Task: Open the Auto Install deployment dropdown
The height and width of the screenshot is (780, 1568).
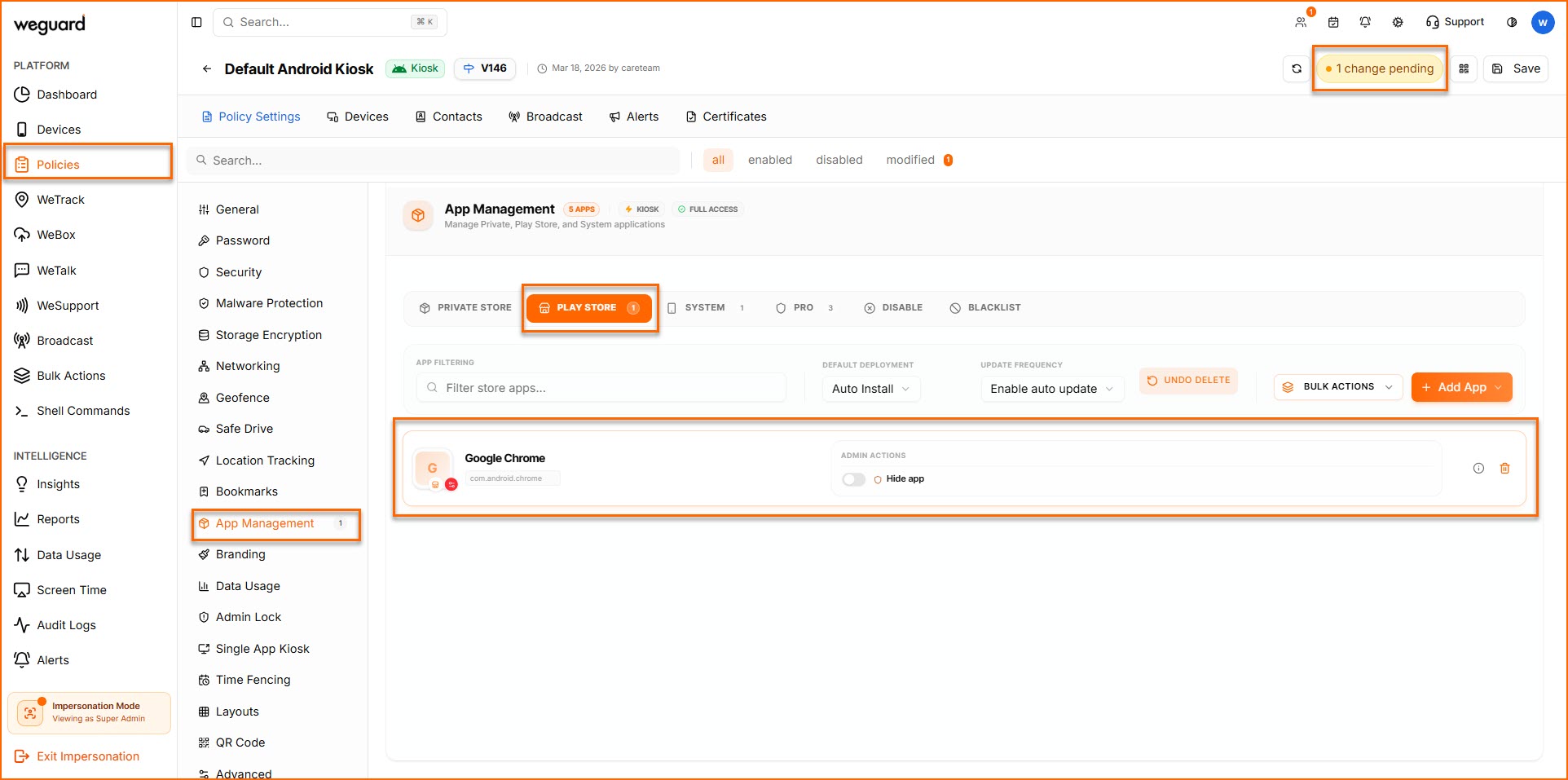Action: tap(870, 389)
